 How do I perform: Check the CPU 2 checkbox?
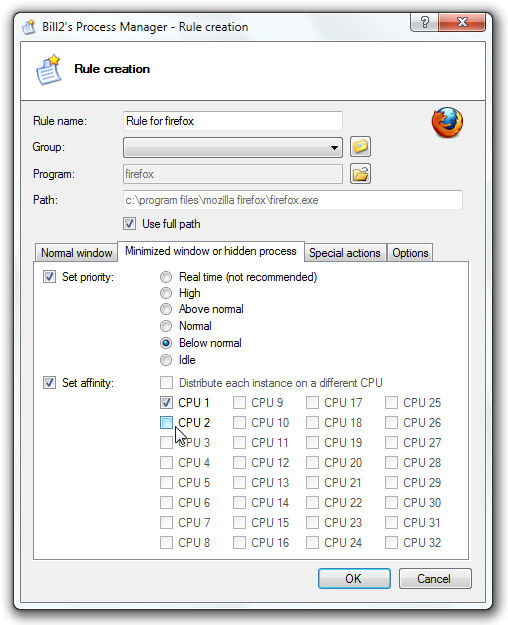(x=166, y=423)
